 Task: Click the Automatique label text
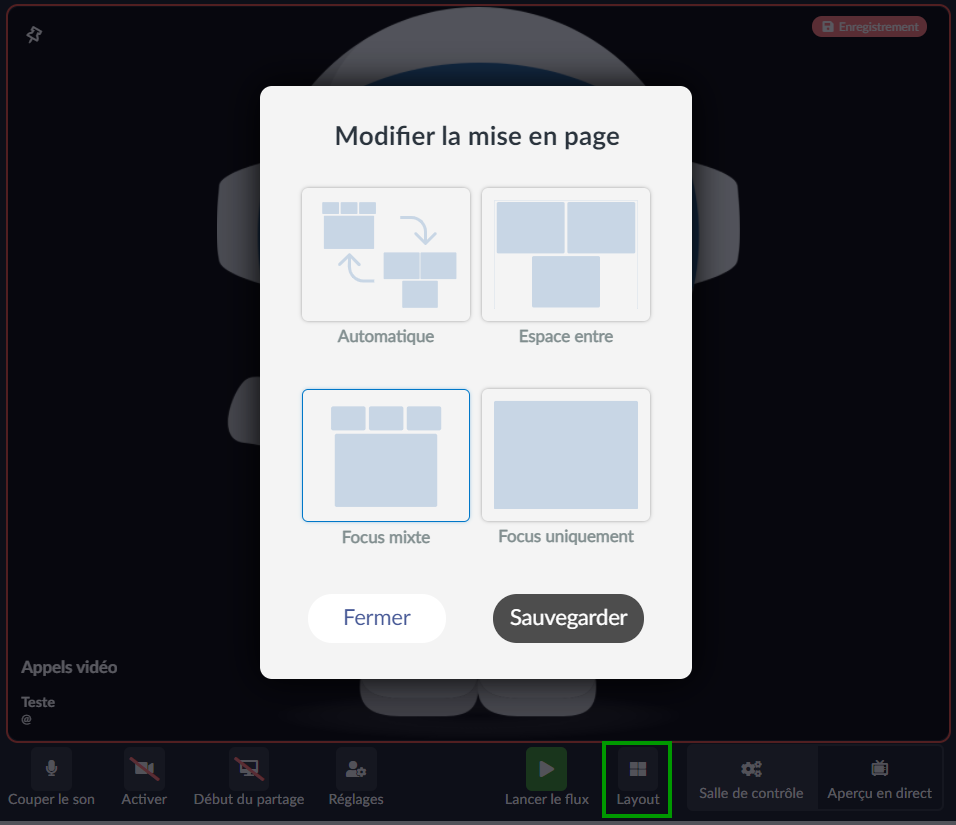tap(386, 336)
